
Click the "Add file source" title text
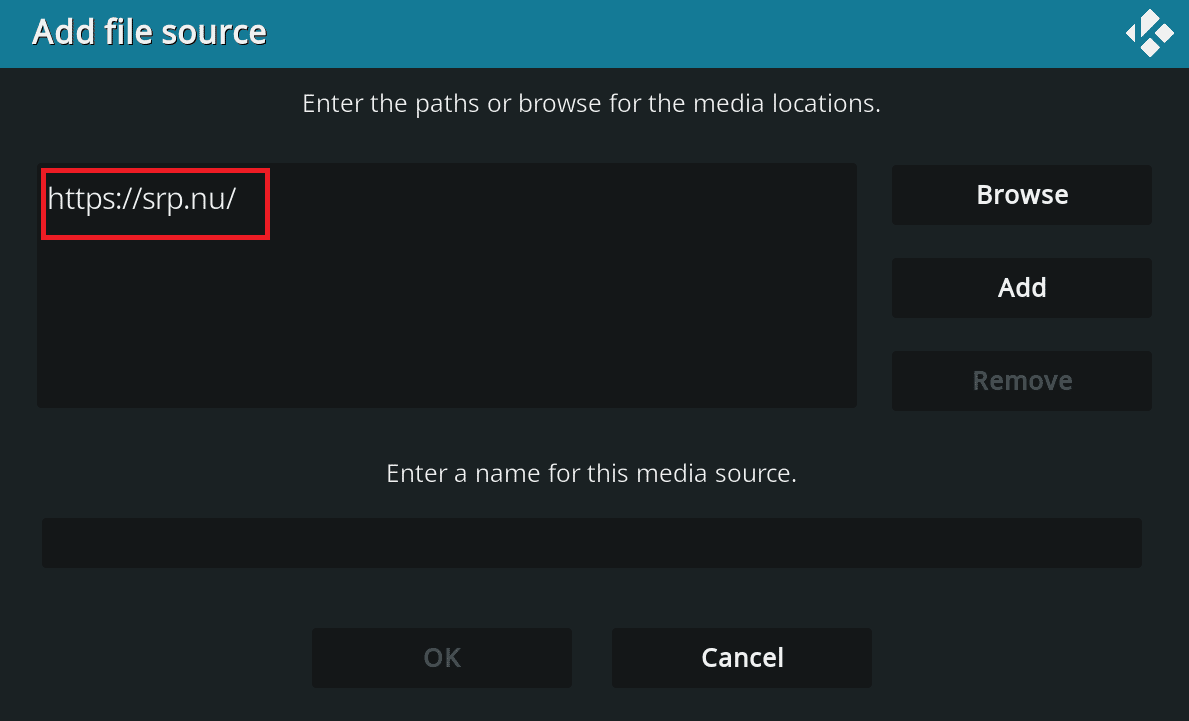[149, 32]
